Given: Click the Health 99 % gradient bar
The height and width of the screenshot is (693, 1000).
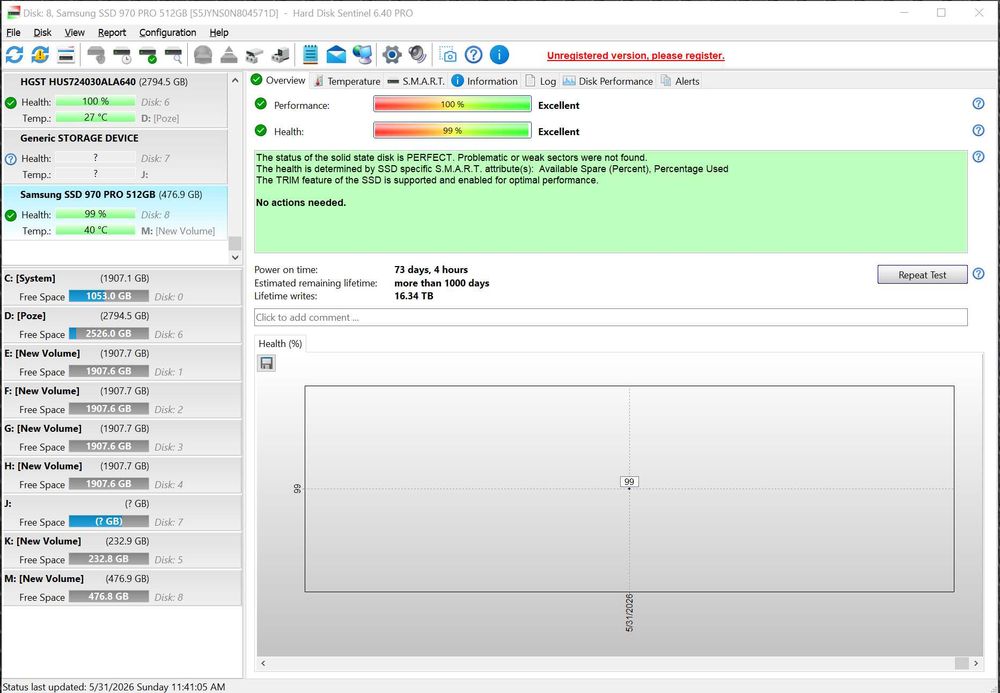Looking at the screenshot, I should (452, 130).
